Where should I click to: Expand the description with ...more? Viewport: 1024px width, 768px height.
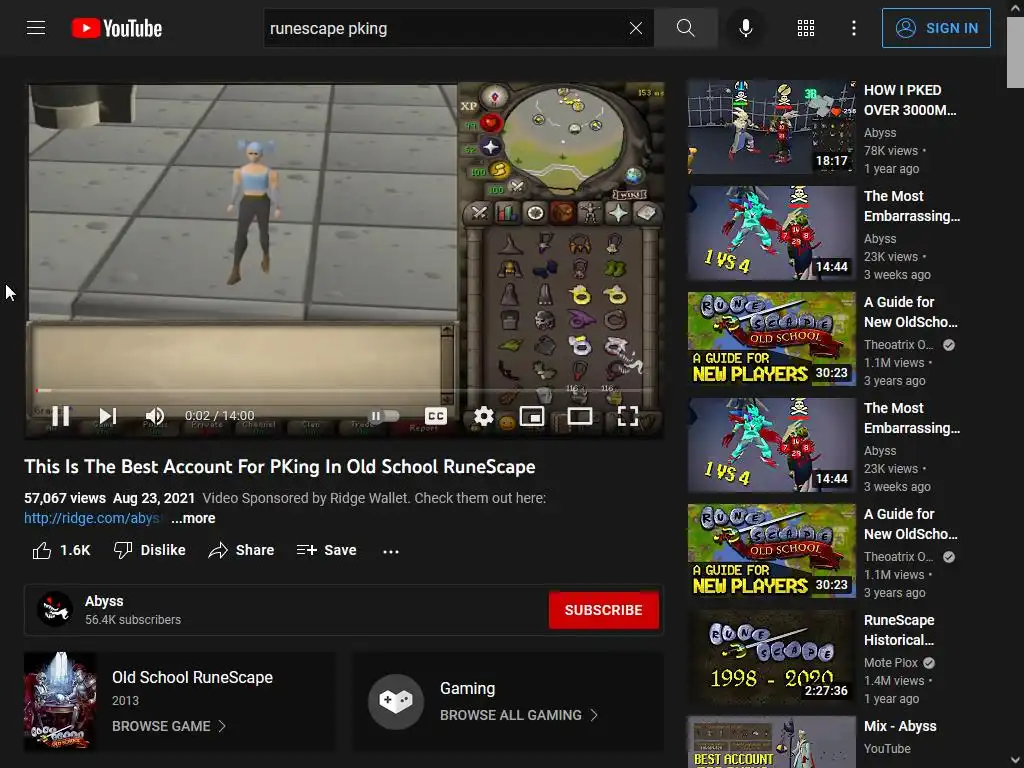pos(193,518)
